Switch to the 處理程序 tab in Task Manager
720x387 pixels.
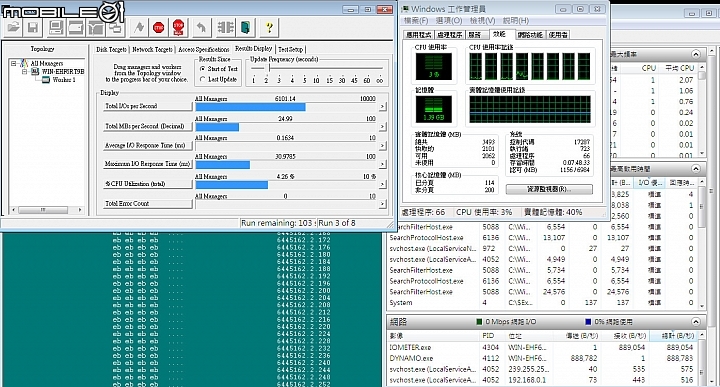(x=449, y=35)
